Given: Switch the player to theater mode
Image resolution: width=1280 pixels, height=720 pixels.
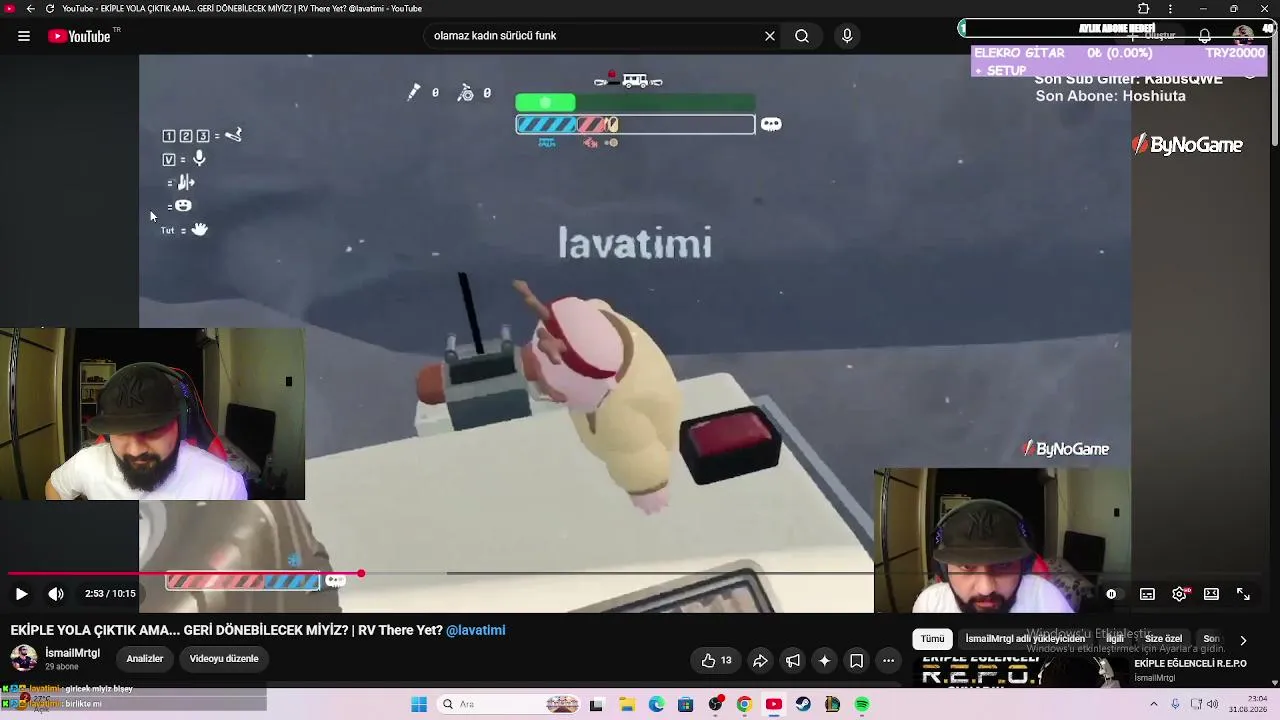Looking at the screenshot, I should [x=1211, y=594].
